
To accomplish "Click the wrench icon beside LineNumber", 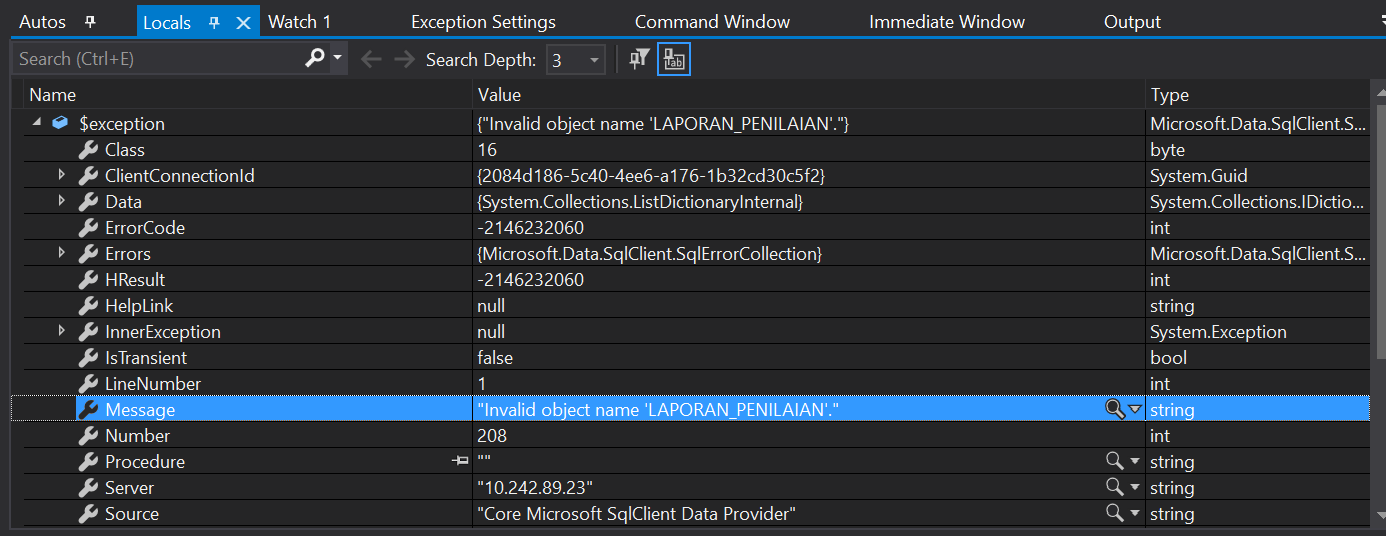I will (88, 384).
